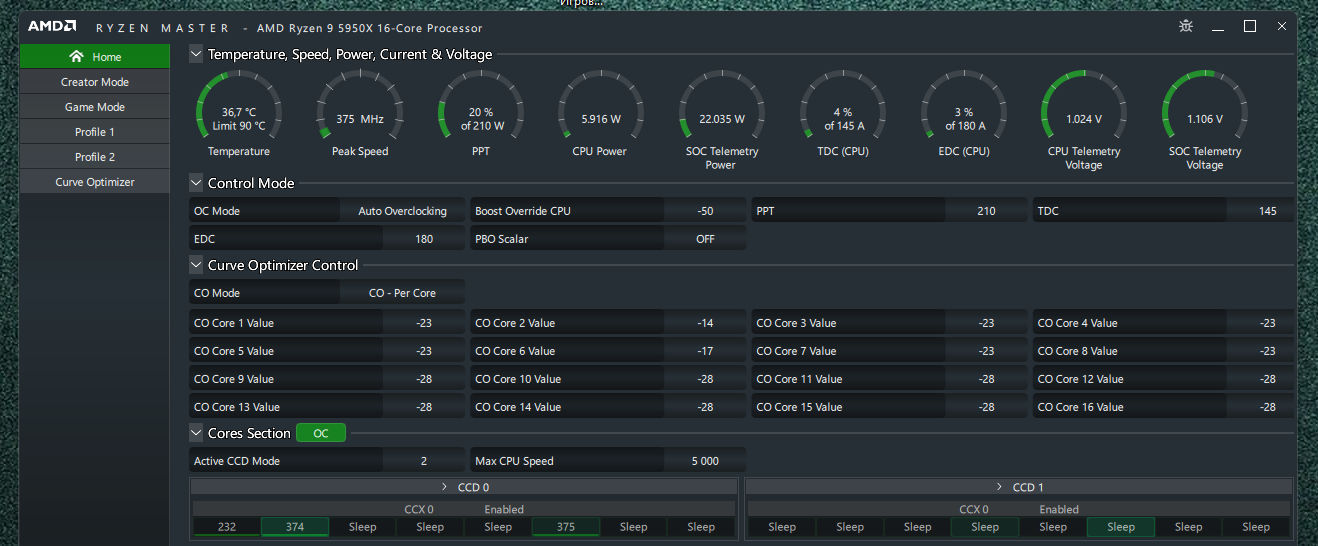The height and width of the screenshot is (546, 1318).
Task: Click the CCX 0 Enabled label in CCD 1
Action: point(1019,509)
